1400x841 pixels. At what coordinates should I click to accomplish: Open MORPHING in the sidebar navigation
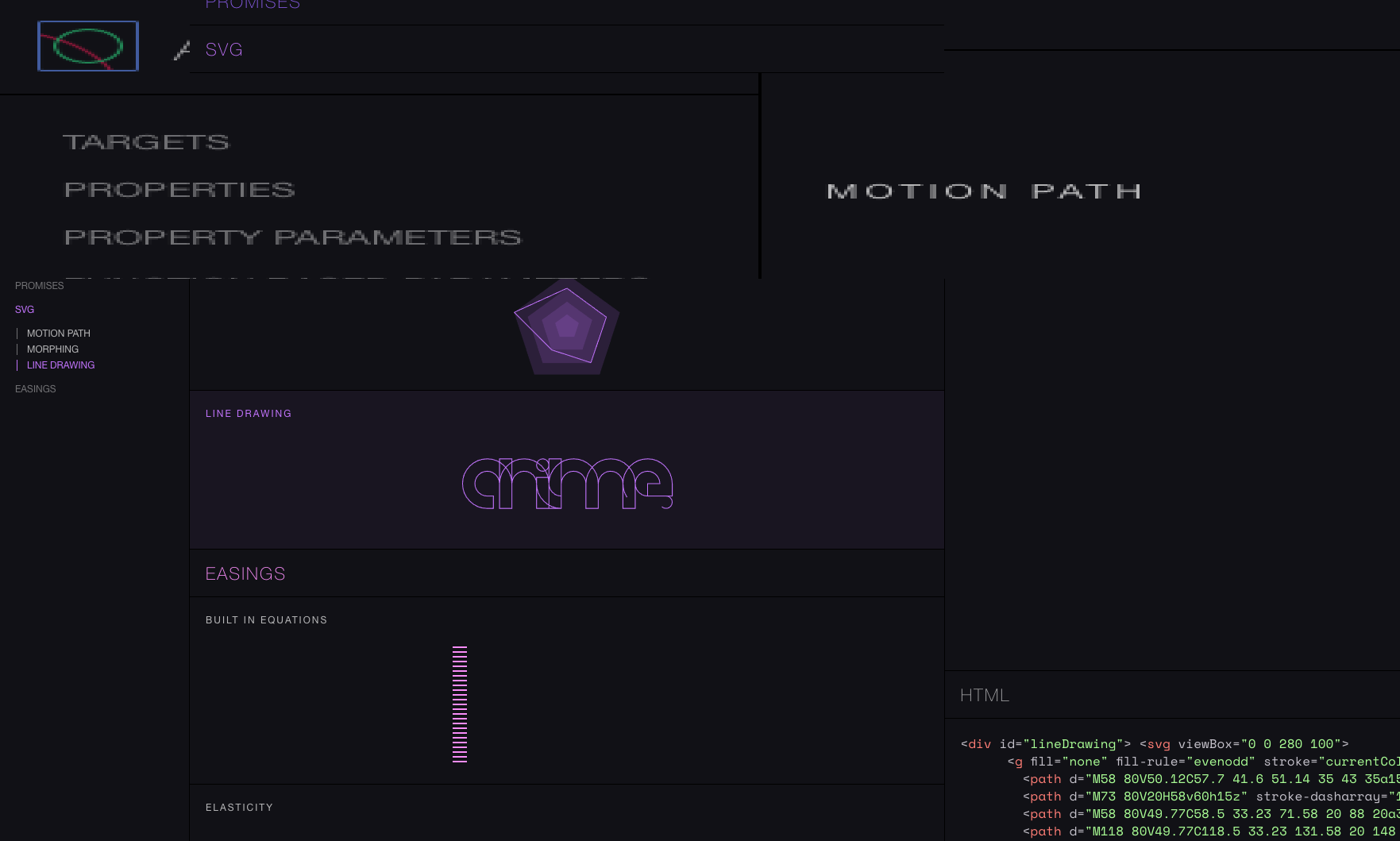[x=52, y=349]
